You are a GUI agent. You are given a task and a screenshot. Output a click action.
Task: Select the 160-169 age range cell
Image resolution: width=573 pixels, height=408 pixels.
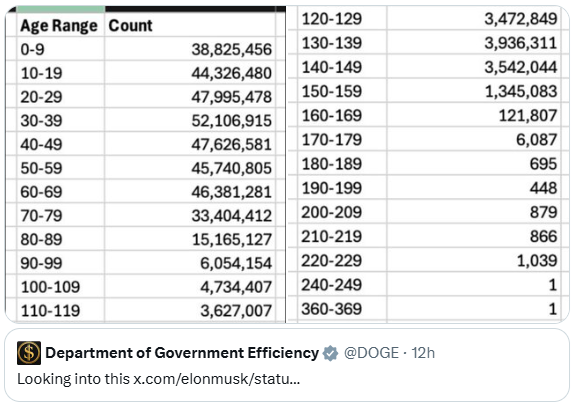(x=342, y=115)
